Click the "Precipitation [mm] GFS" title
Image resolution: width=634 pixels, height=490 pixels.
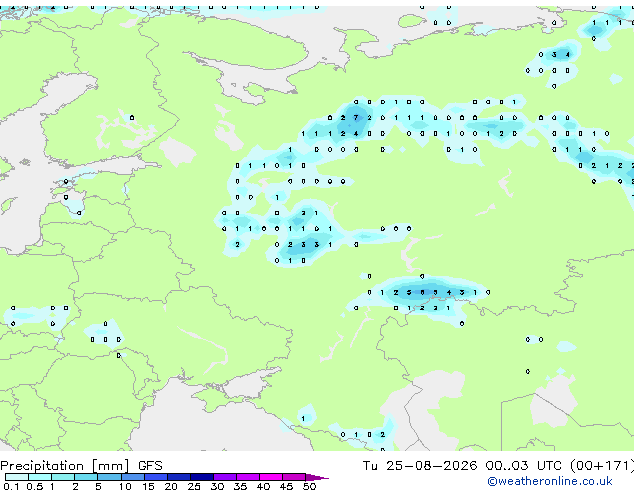[x=81, y=466]
